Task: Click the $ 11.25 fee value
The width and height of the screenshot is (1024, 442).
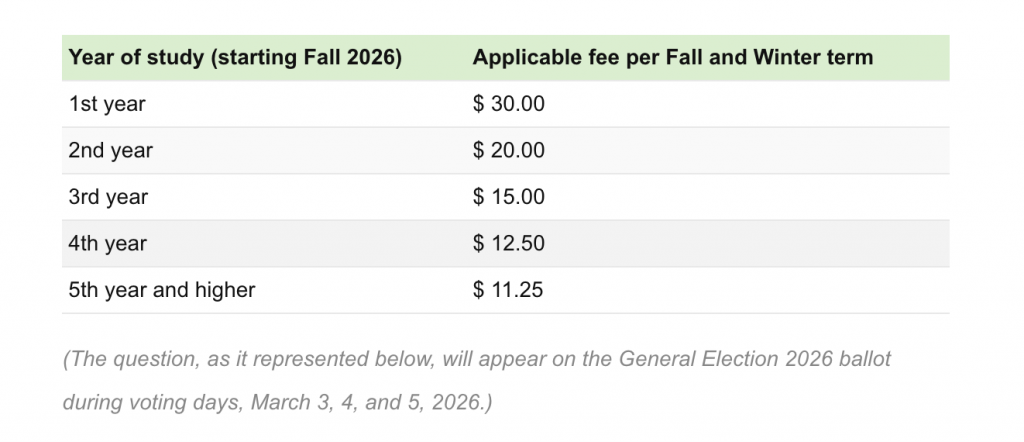Action: (x=509, y=290)
